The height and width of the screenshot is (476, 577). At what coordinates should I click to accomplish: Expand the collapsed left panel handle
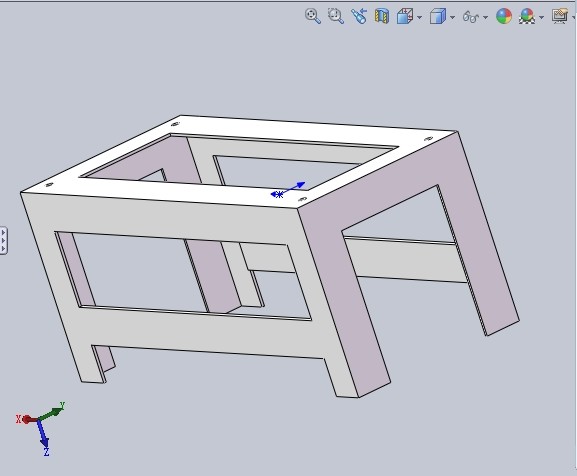[3, 241]
